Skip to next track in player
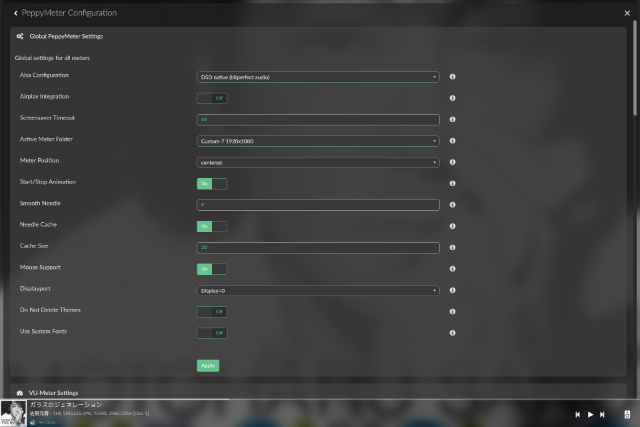The width and height of the screenshot is (640, 427). point(602,414)
